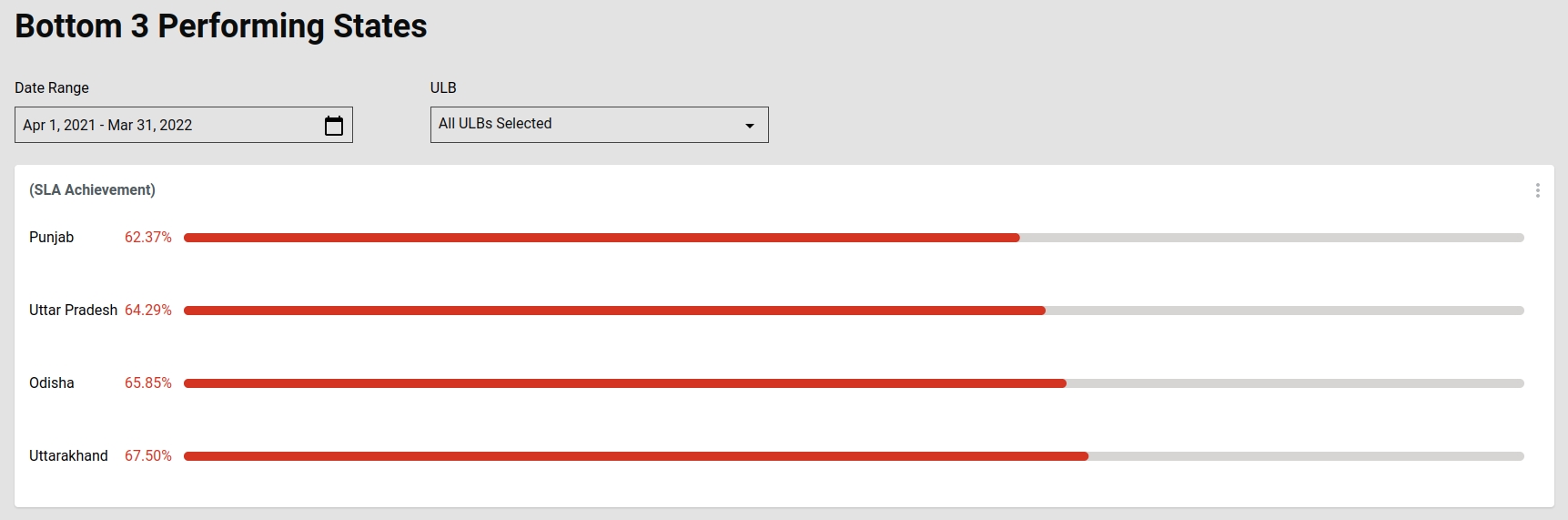1568x520 pixels.
Task: Click the Odisha state label
Action: [x=52, y=383]
